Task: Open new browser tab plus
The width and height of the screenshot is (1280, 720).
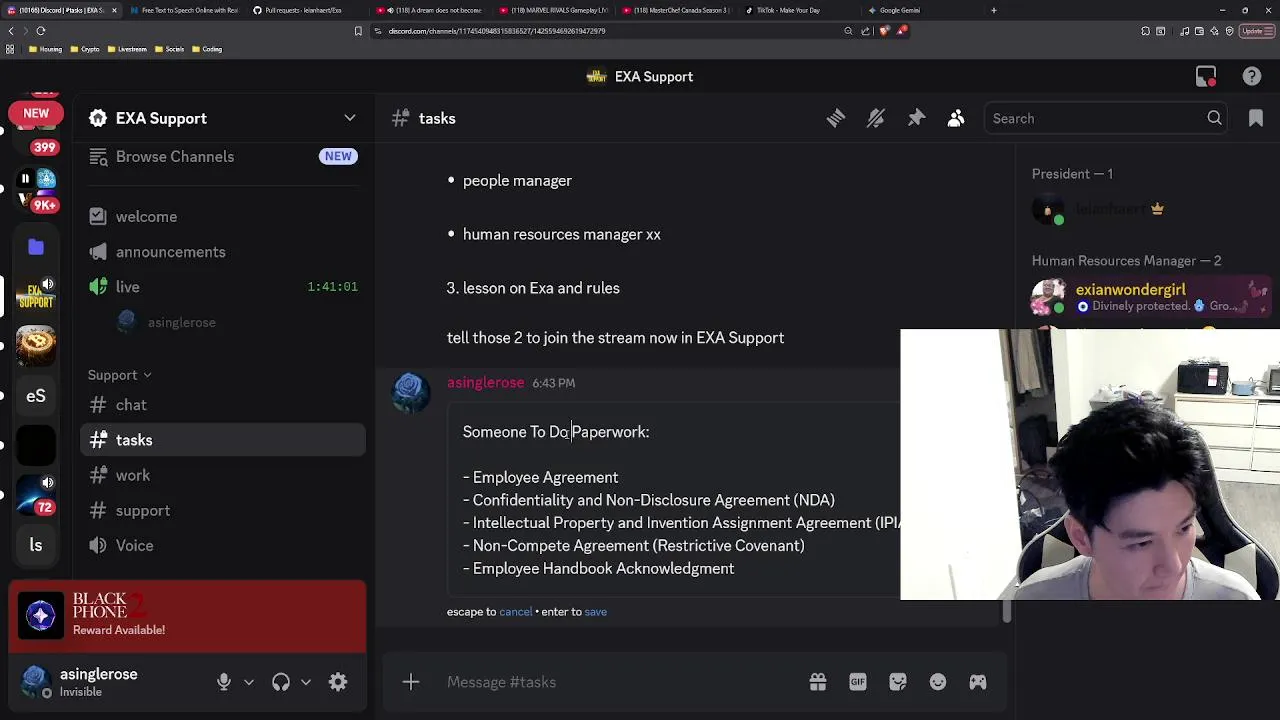Action: 993,10
